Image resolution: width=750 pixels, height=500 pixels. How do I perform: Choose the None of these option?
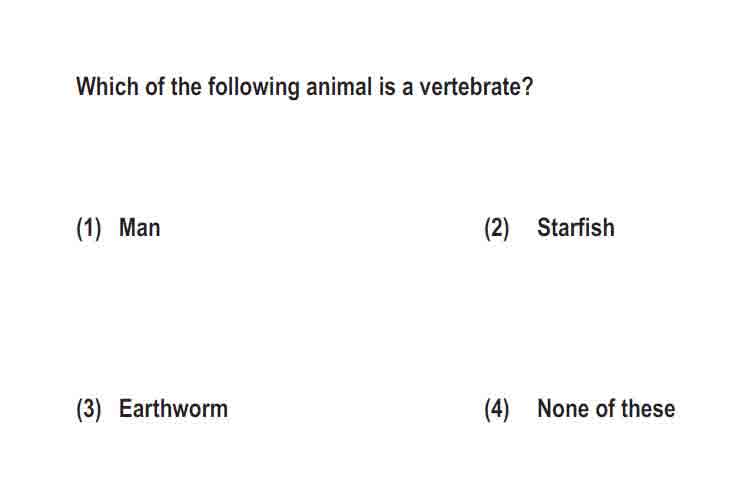tap(606, 409)
